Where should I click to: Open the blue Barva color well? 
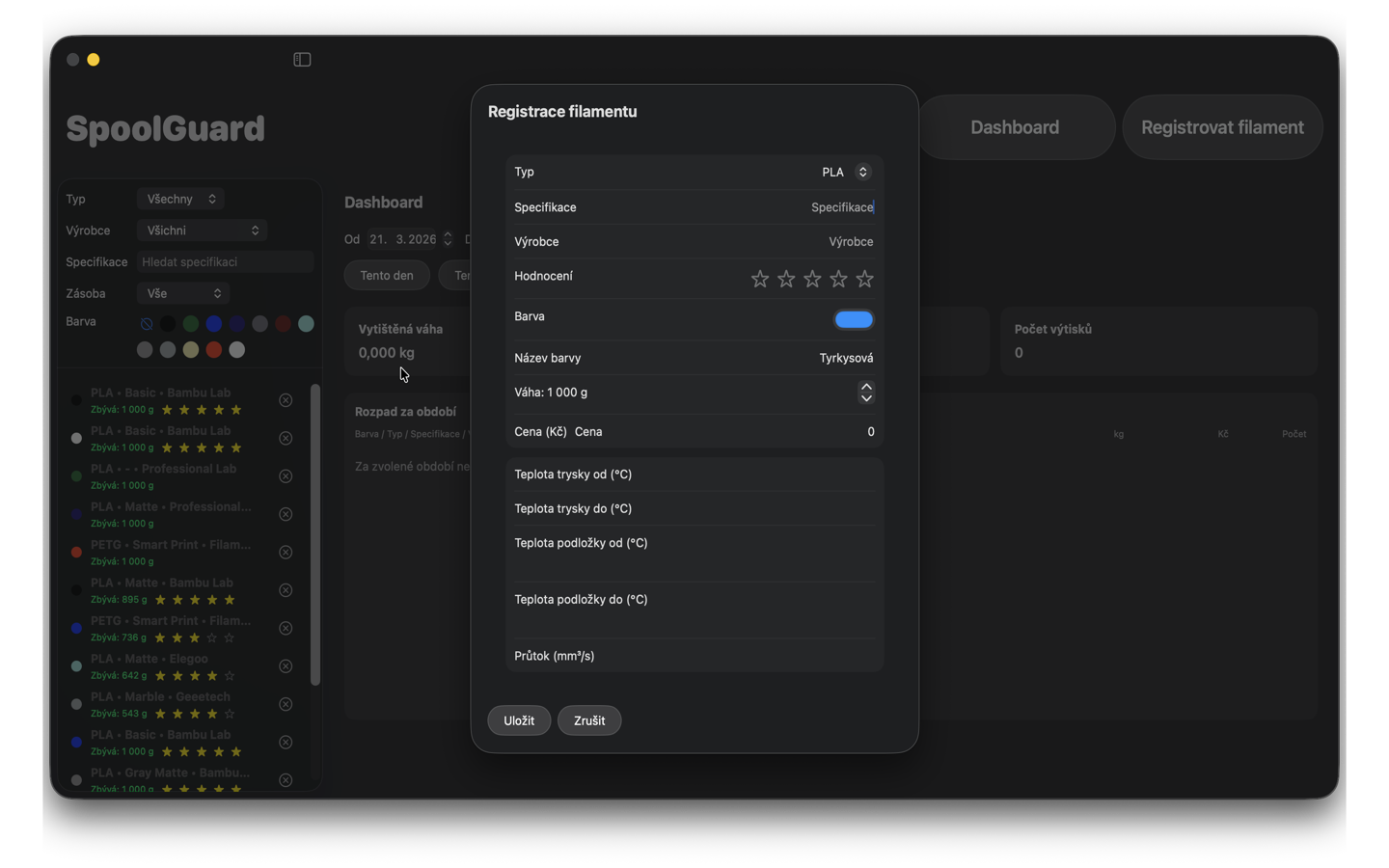[853, 319]
